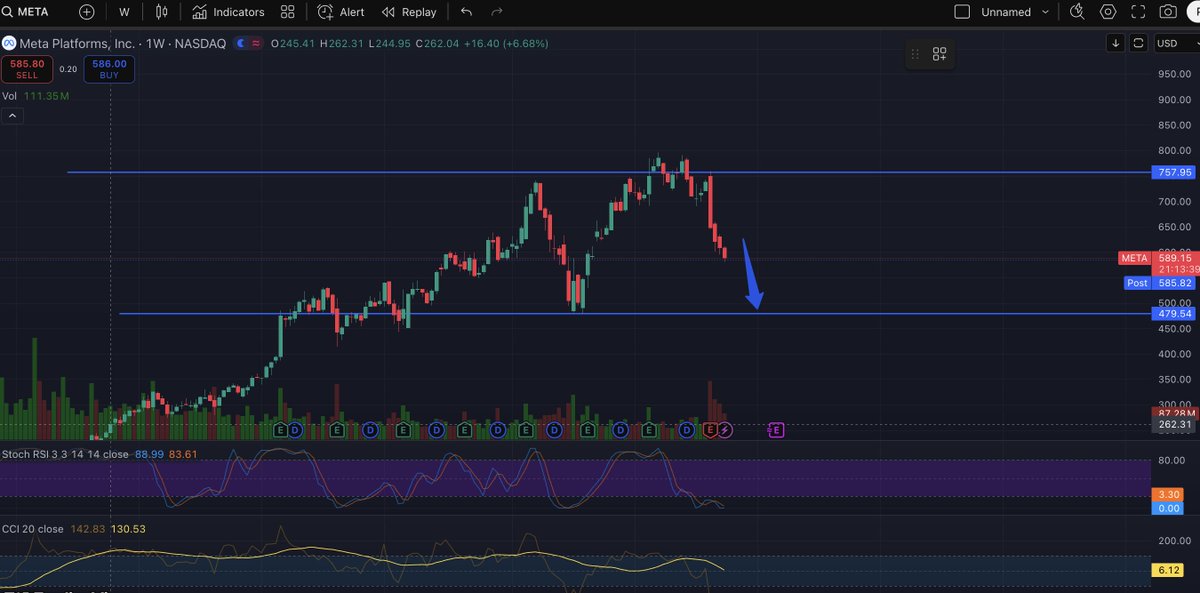Redo the last chart action

click(497, 12)
